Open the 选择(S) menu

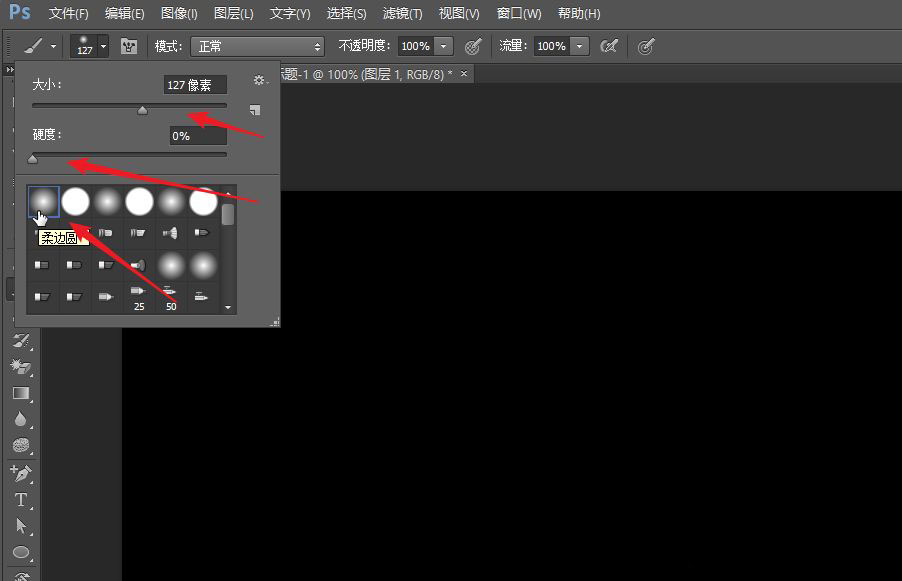coord(346,13)
